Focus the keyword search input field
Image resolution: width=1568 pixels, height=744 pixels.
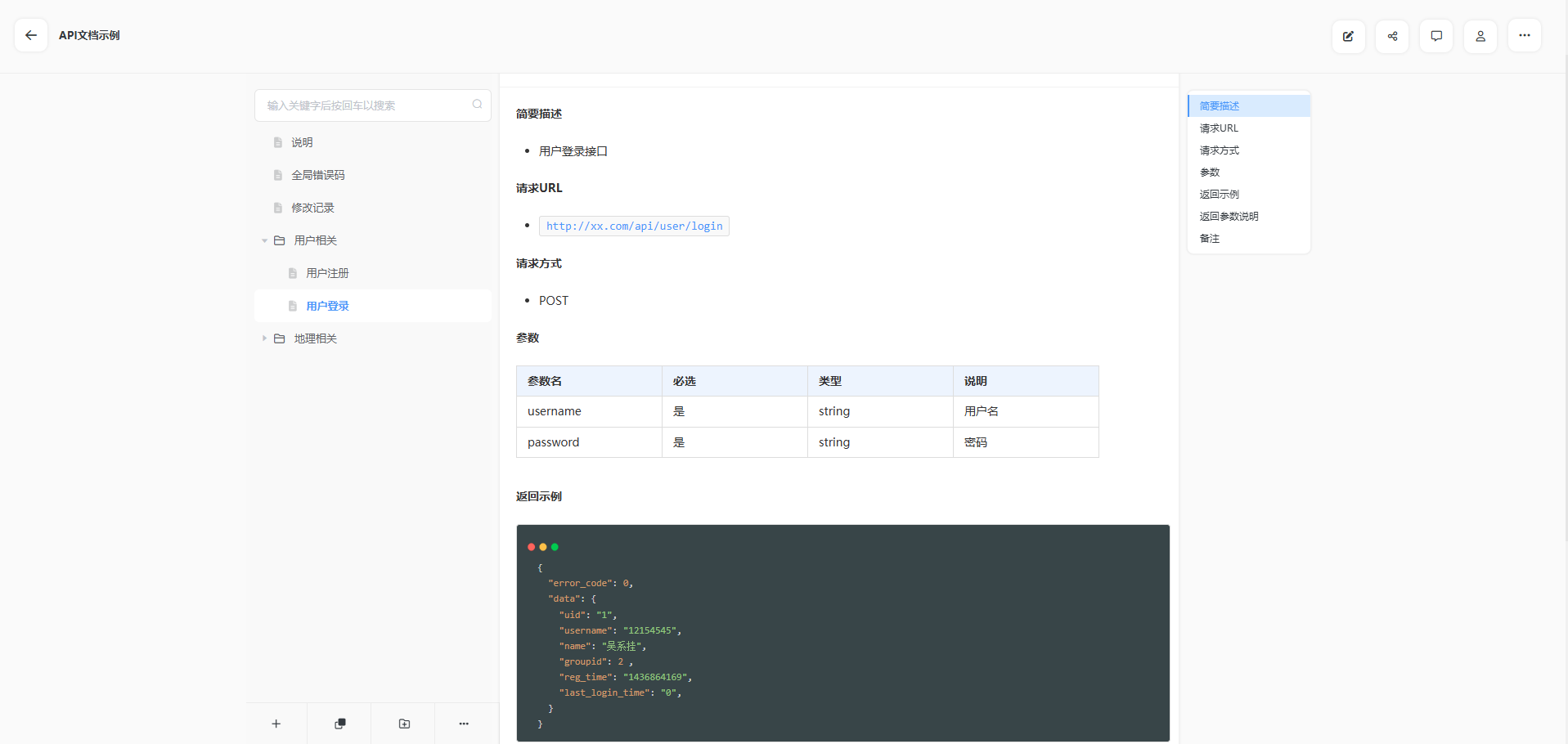click(x=364, y=105)
